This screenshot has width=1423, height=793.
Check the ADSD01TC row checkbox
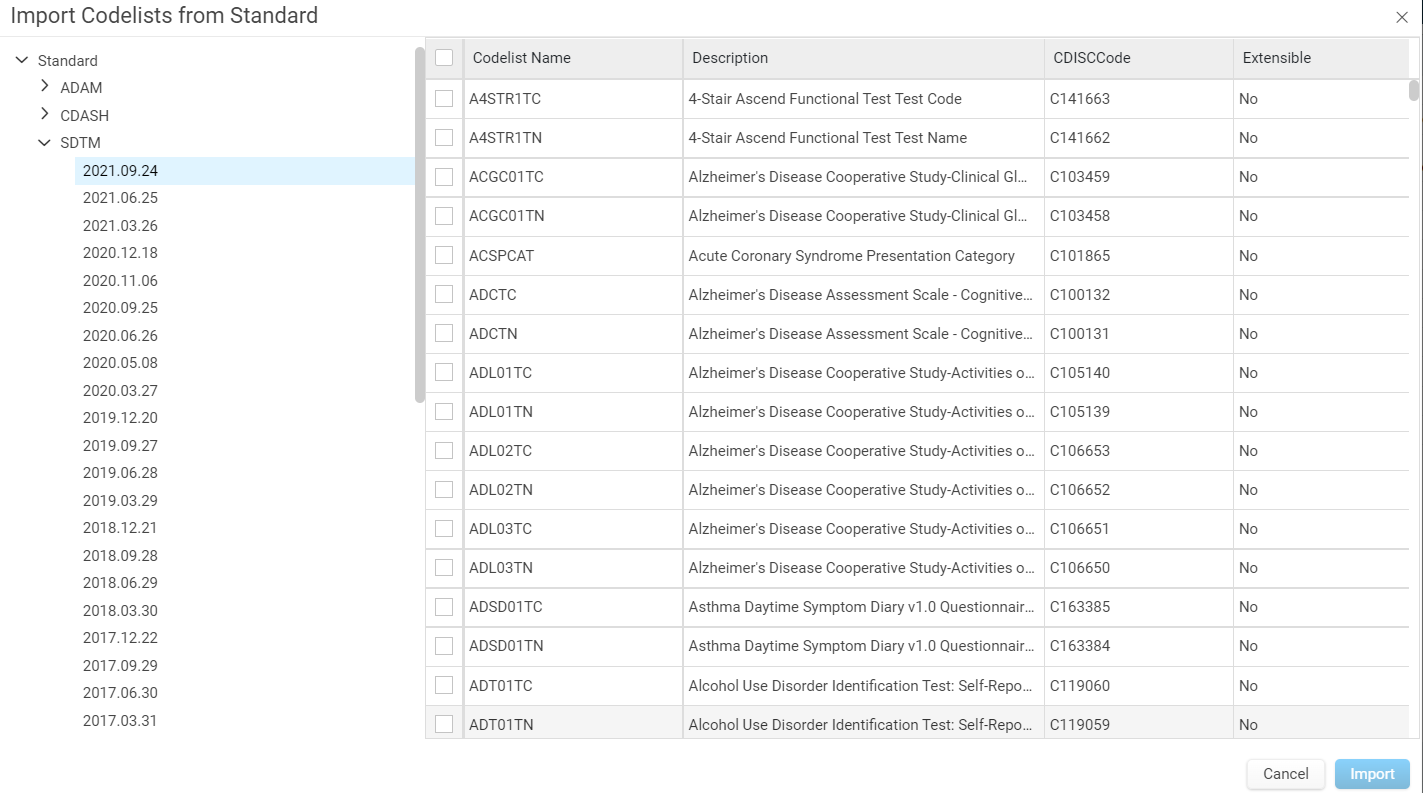coord(444,606)
